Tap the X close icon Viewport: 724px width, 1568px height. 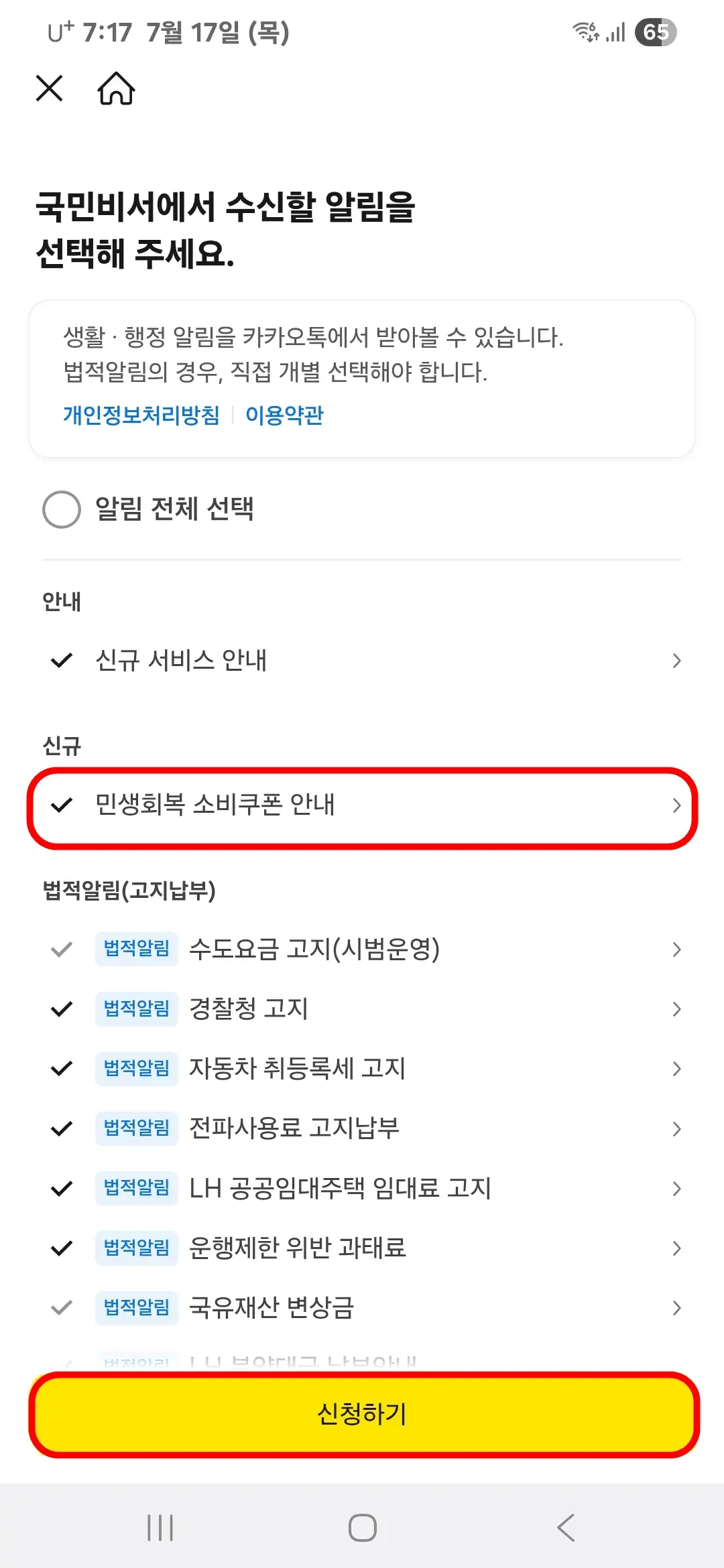[x=49, y=88]
